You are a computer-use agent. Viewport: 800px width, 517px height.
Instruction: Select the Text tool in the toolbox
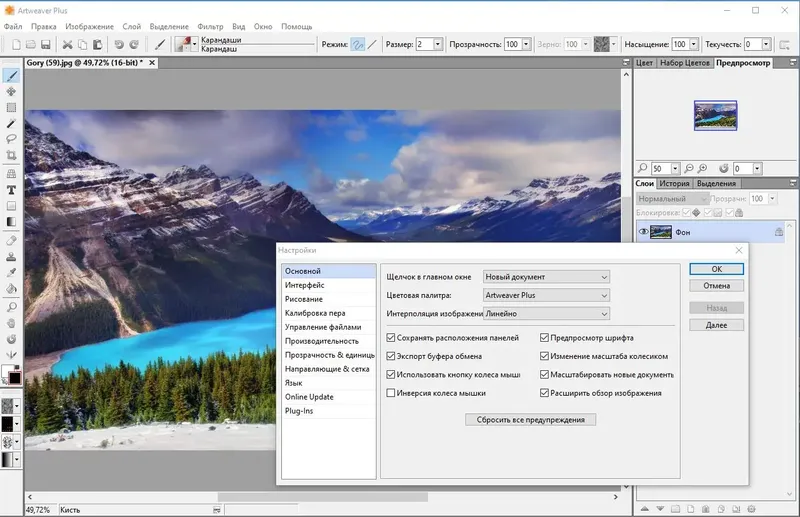coord(11,189)
